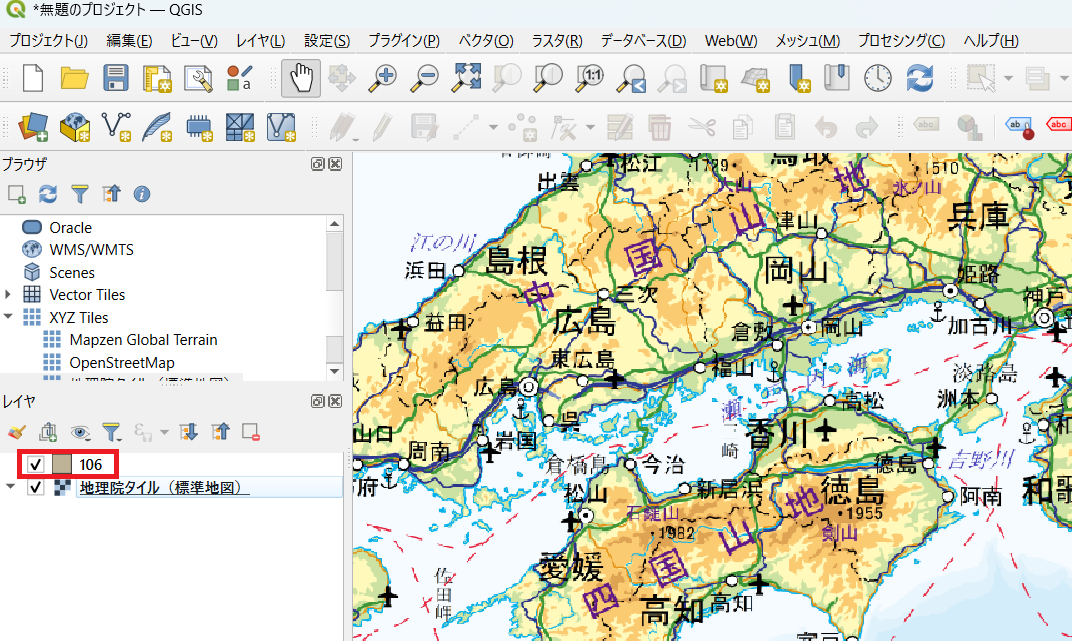Open the Data Source Manager icon
Screen dimensions: 1072x641
32,127
